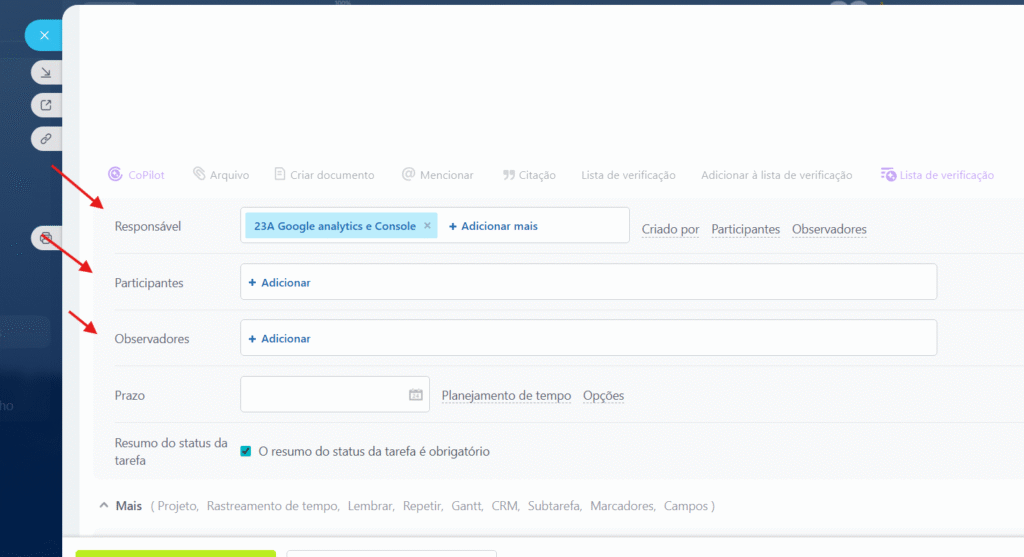Open the Opções link beside the deadline
Screen dimensions: 1024x557
coord(603,396)
